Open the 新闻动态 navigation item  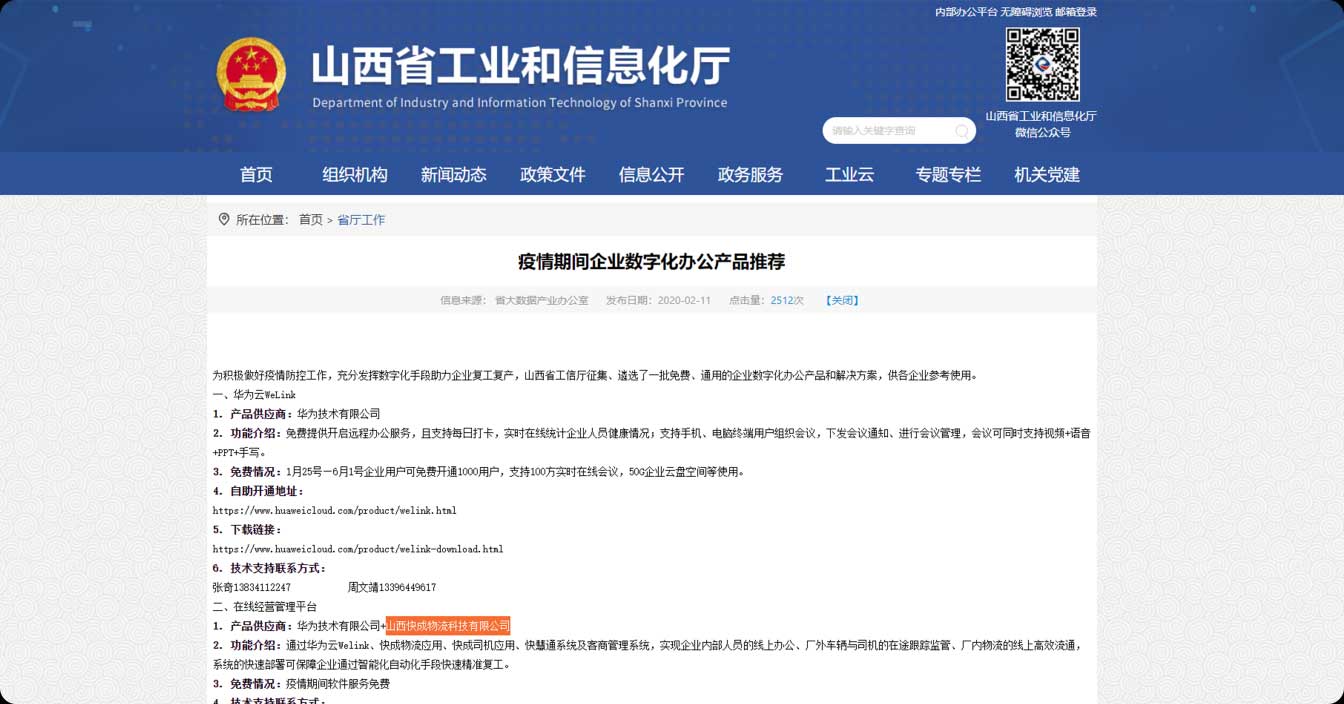pos(454,174)
